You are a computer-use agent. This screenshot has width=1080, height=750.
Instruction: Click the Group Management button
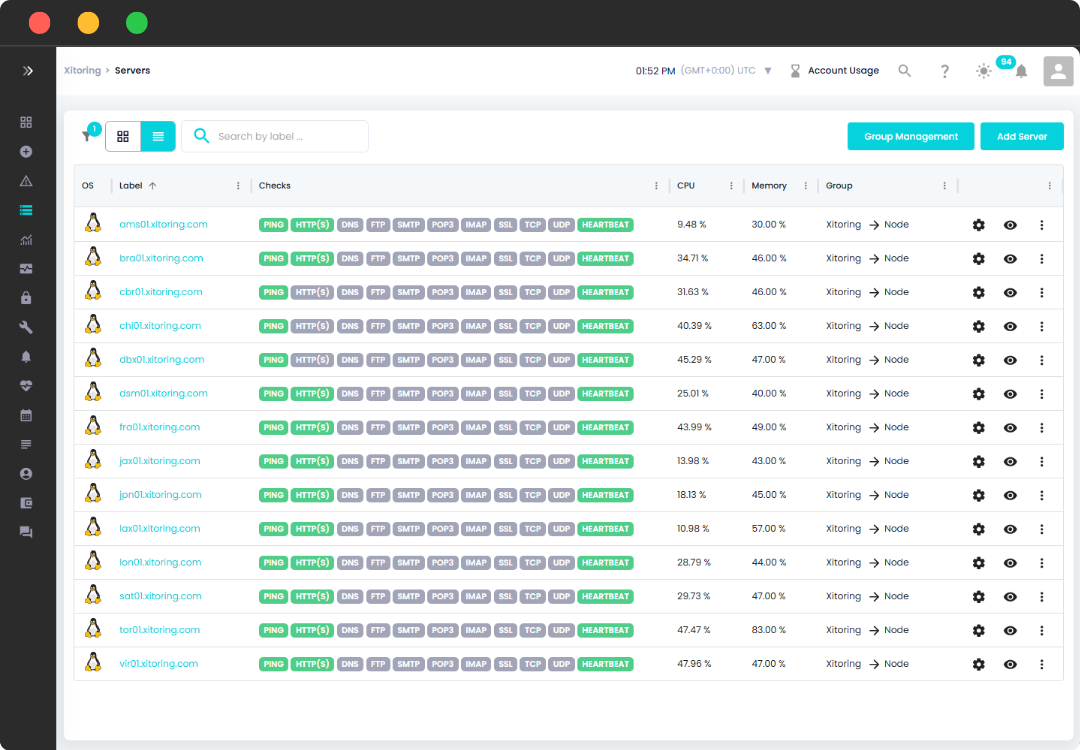point(910,137)
